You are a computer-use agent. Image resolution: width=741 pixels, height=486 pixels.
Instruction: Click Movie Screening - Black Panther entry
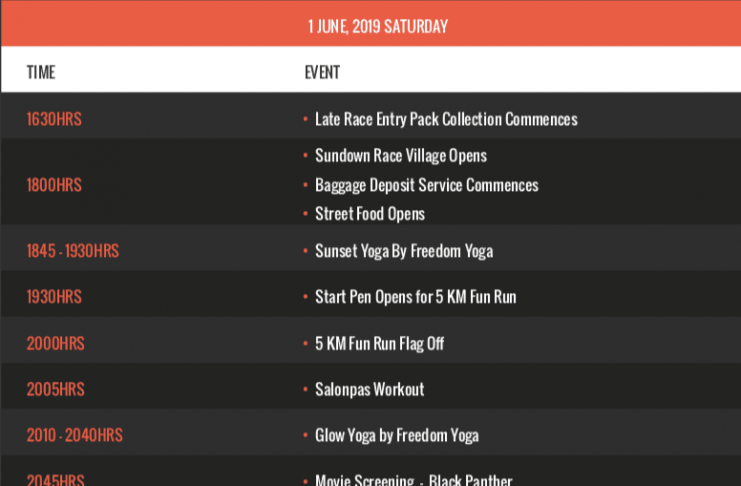pyautogui.click(x=414, y=479)
